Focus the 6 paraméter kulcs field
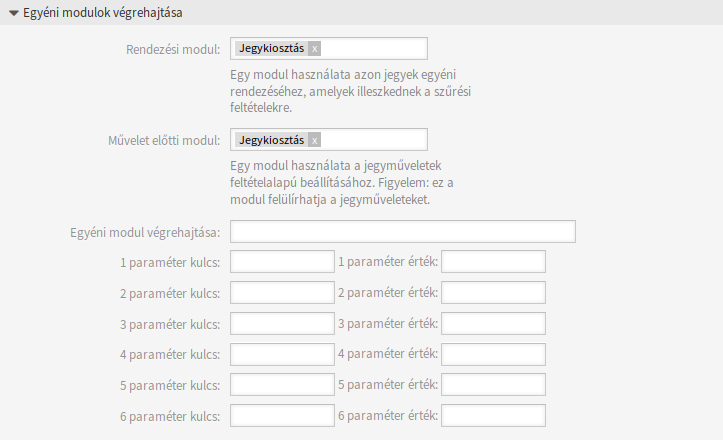 pos(282,416)
